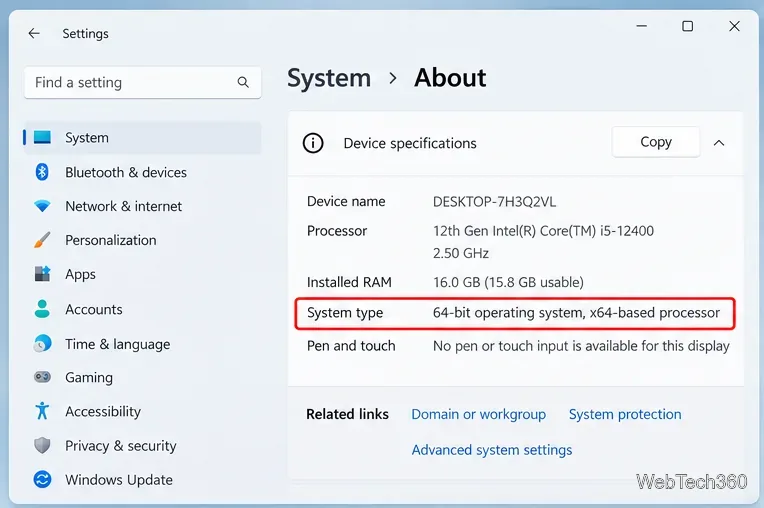Click the Network wifi icon

tap(42, 206)
